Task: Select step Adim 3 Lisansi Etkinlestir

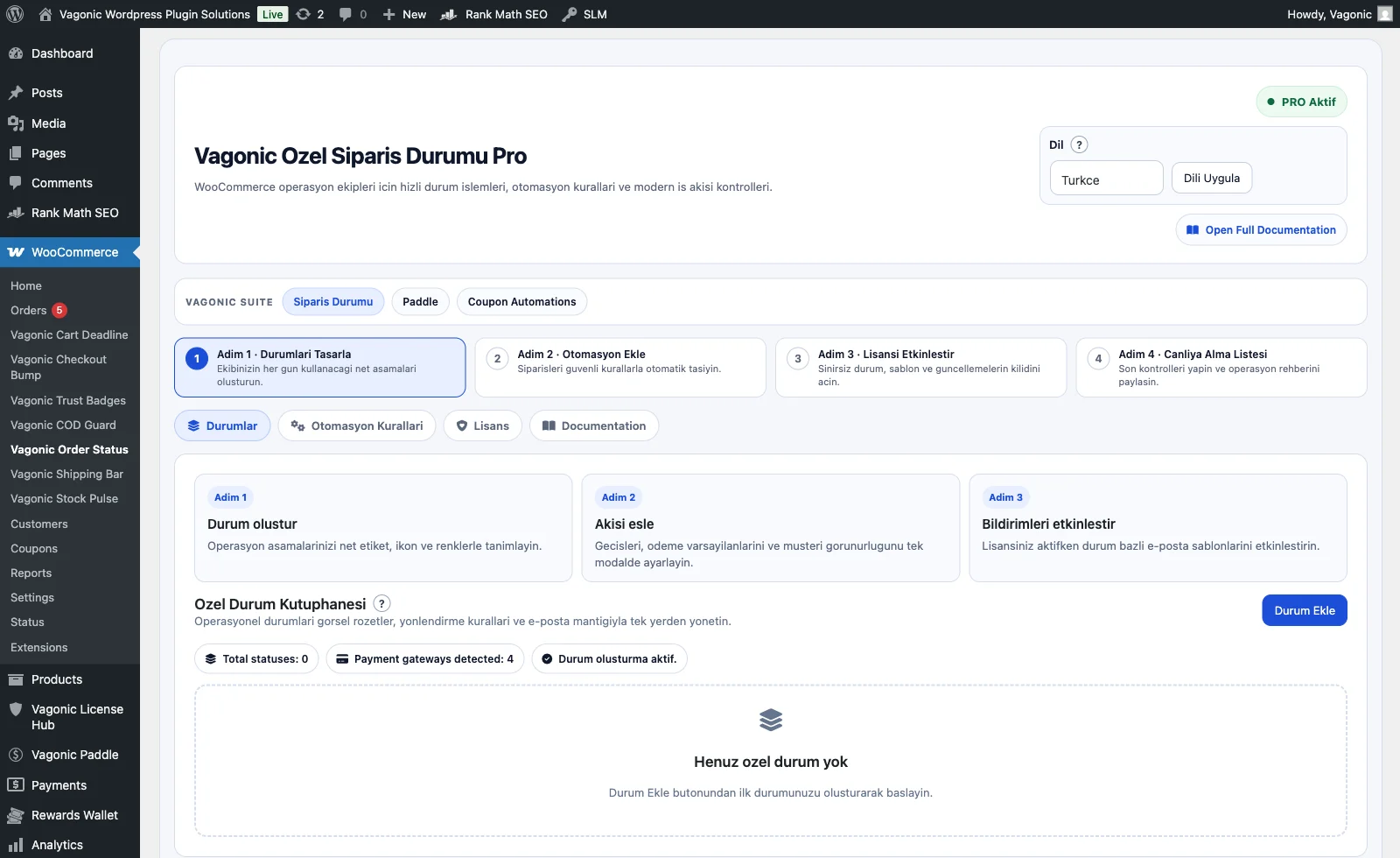Action: tap(920, 368)
